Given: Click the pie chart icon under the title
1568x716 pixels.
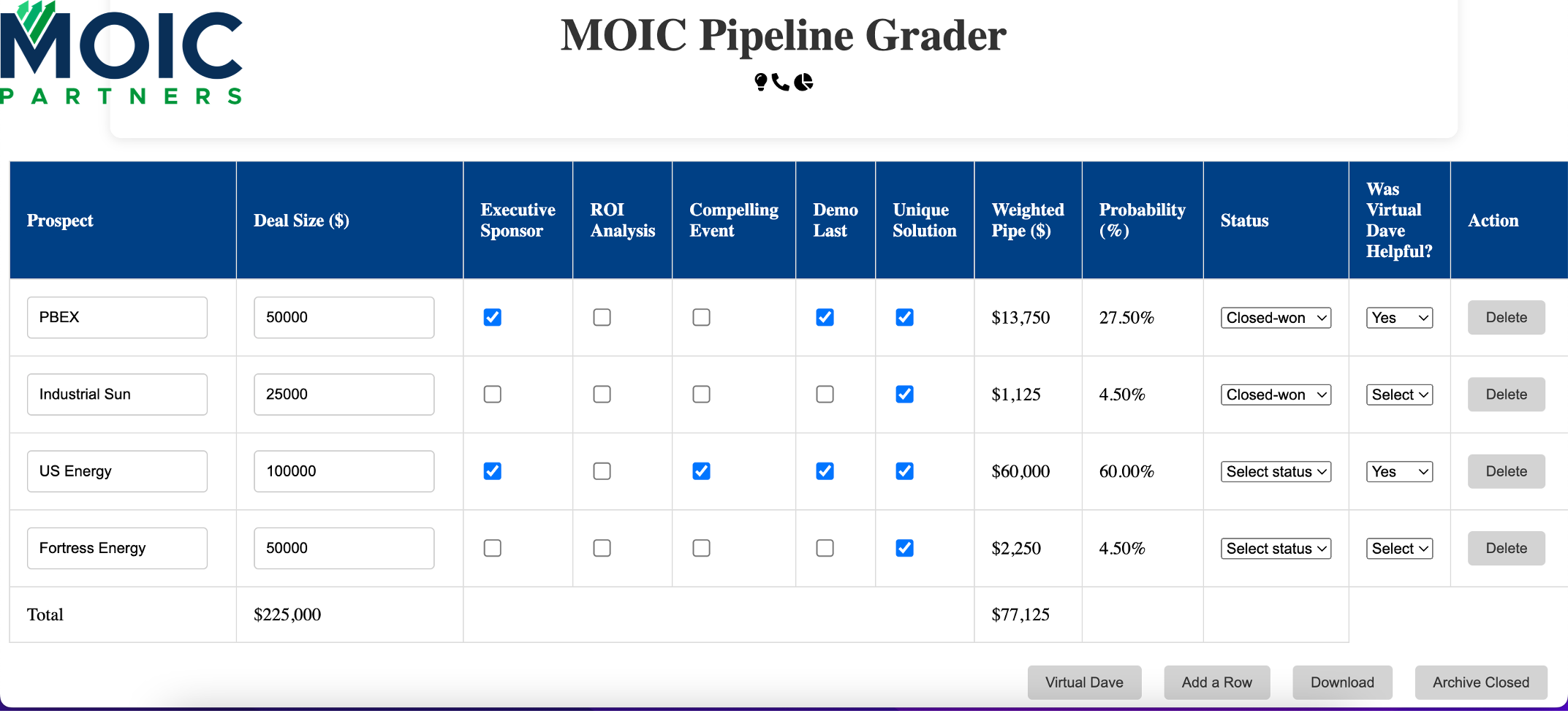Looking at the screenshot, I should pos(803,82).
